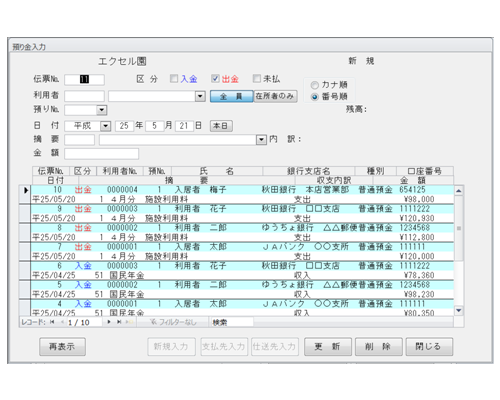The height and width of the screenshot is (400, 500).
Task: Select row marker for slip number 6
Action: pos(25,270)
